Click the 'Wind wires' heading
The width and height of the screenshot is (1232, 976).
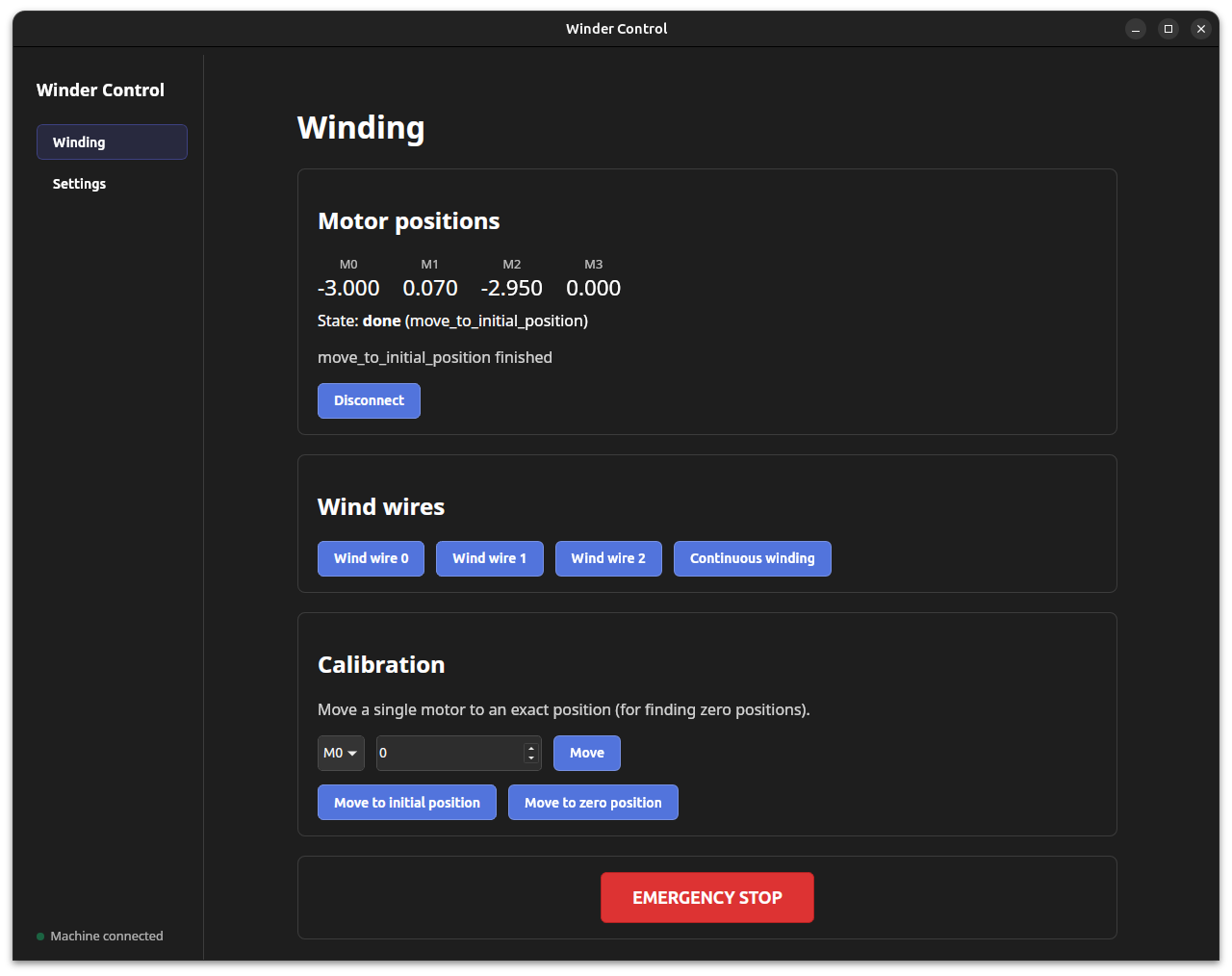[x=381, y=507]
